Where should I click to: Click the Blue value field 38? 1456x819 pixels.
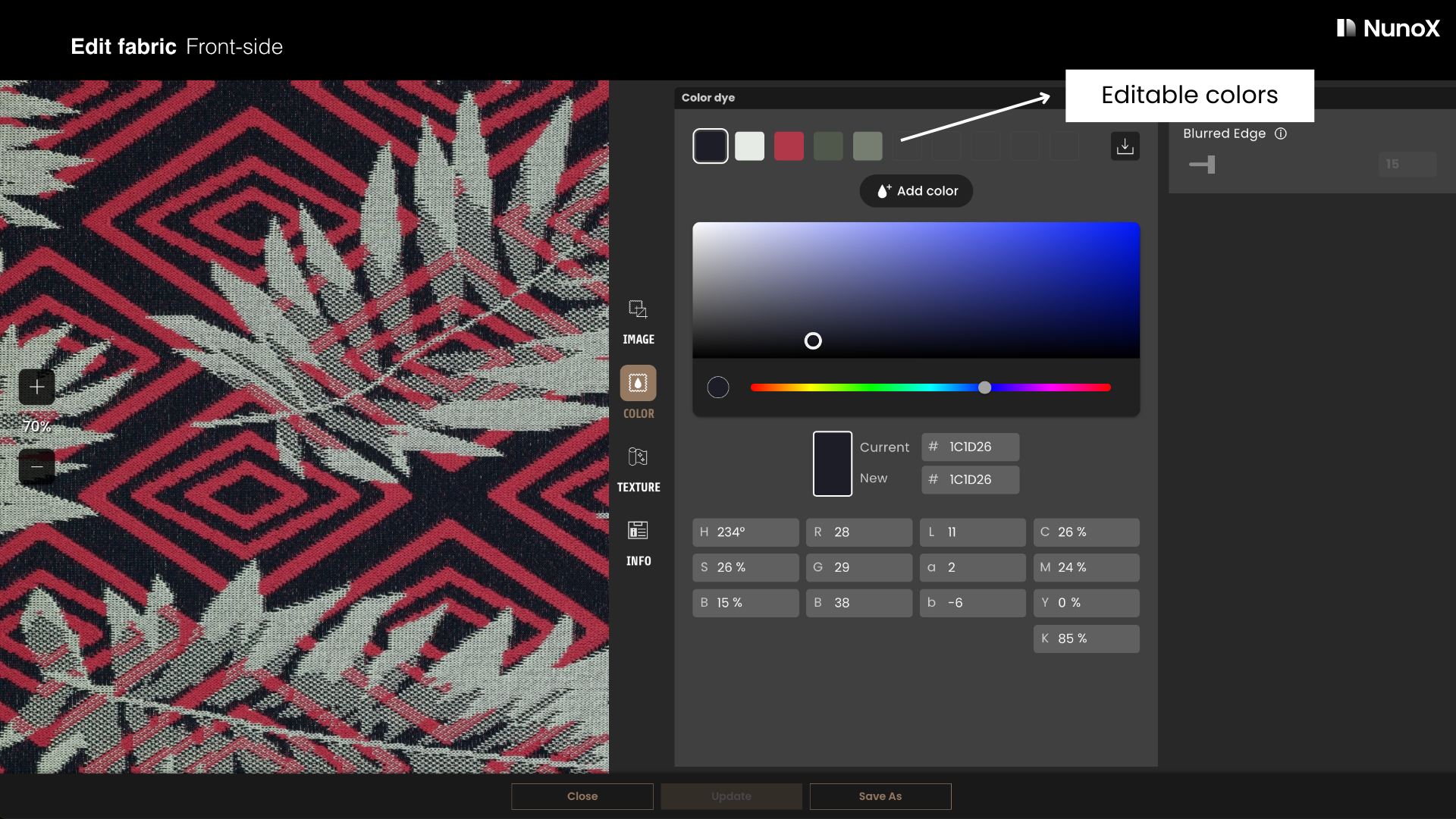pyautogui.click(x=859, y=603)
